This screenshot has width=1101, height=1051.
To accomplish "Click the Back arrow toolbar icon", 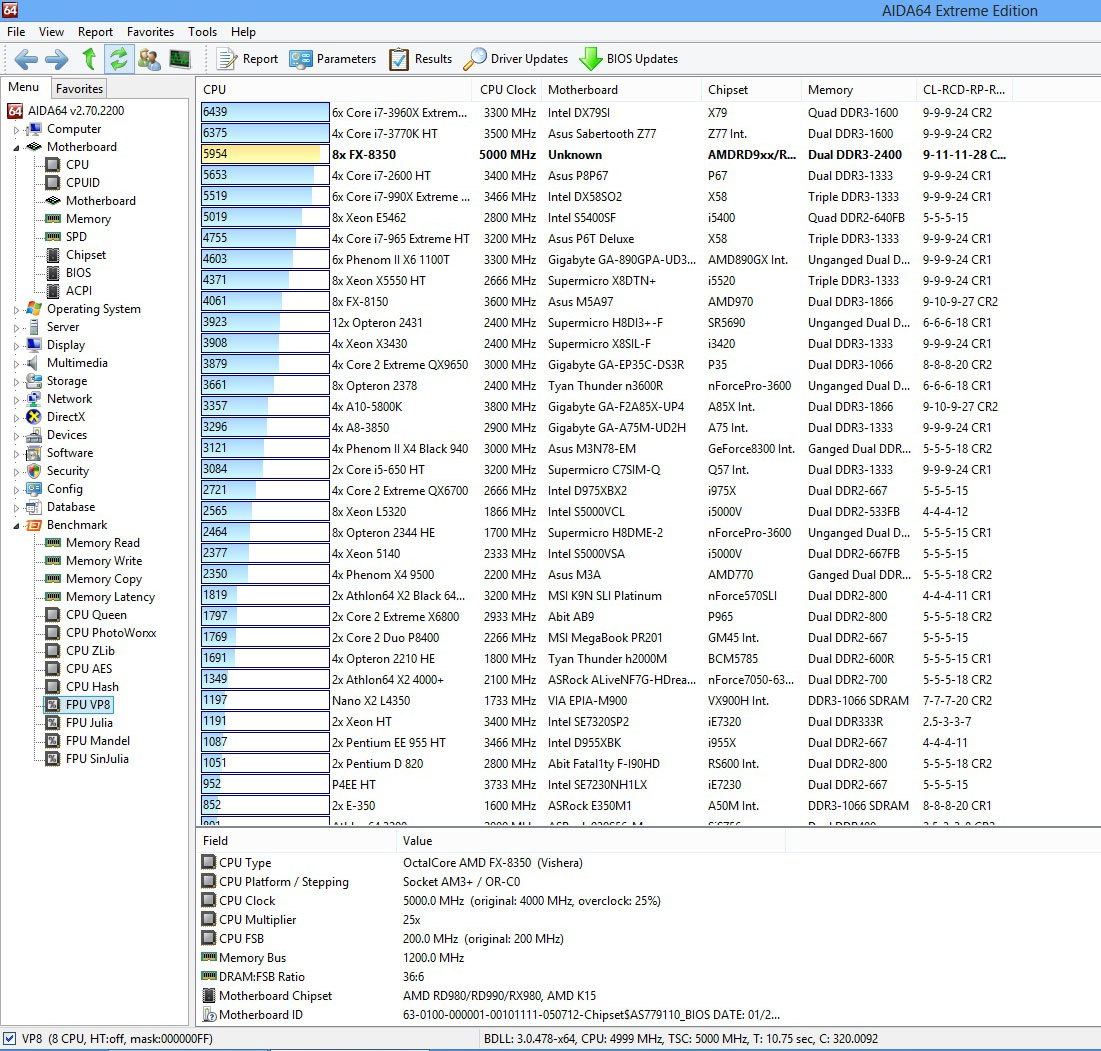I will click(26, 59).
